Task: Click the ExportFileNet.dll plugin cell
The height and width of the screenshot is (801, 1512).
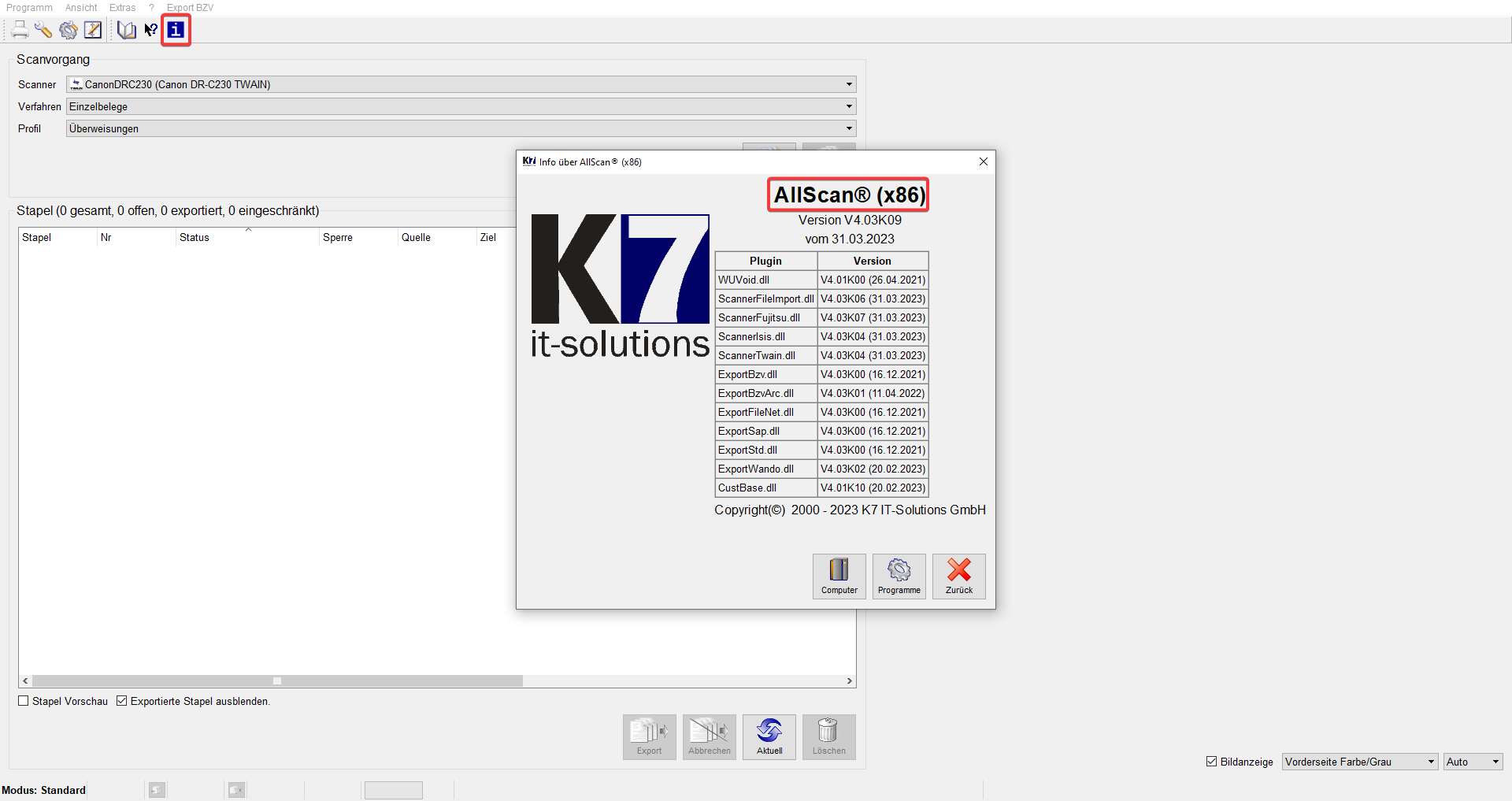Action: (x=766, y=412)
